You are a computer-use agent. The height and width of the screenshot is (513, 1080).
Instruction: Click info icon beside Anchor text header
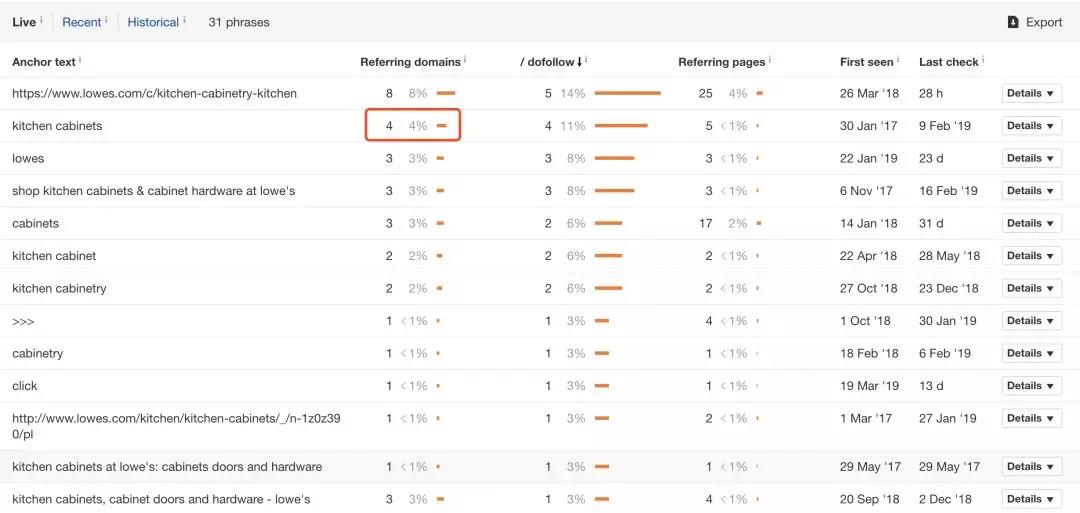[80, 60]
